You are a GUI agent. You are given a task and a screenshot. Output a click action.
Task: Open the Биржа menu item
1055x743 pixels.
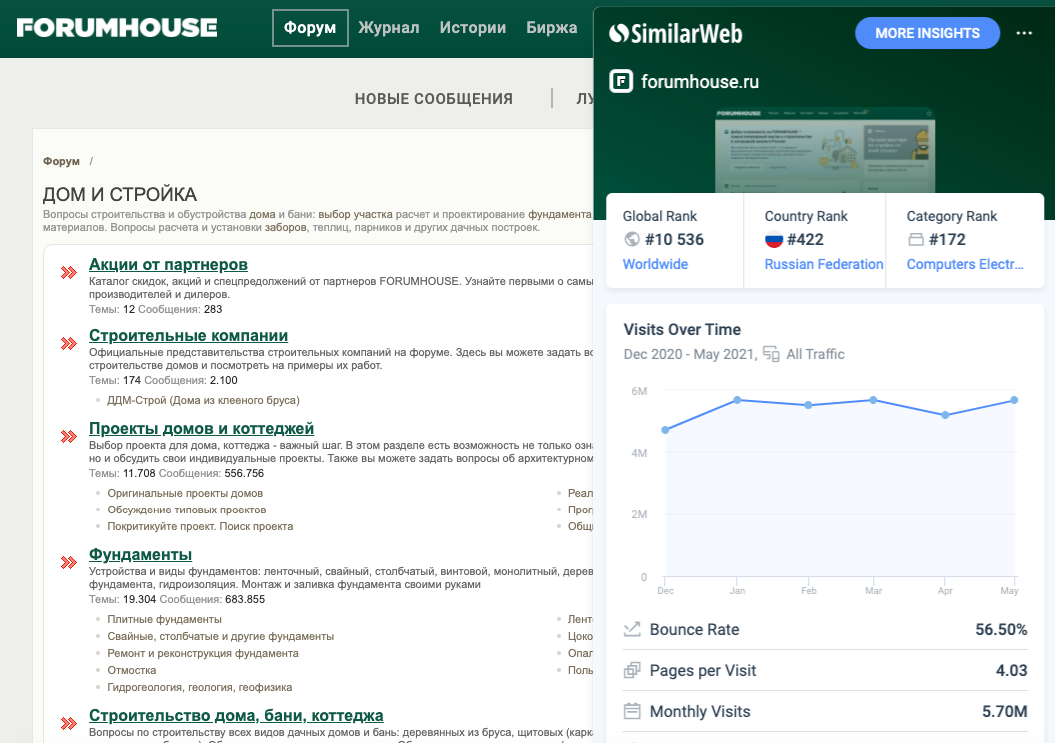coord(552,28)
